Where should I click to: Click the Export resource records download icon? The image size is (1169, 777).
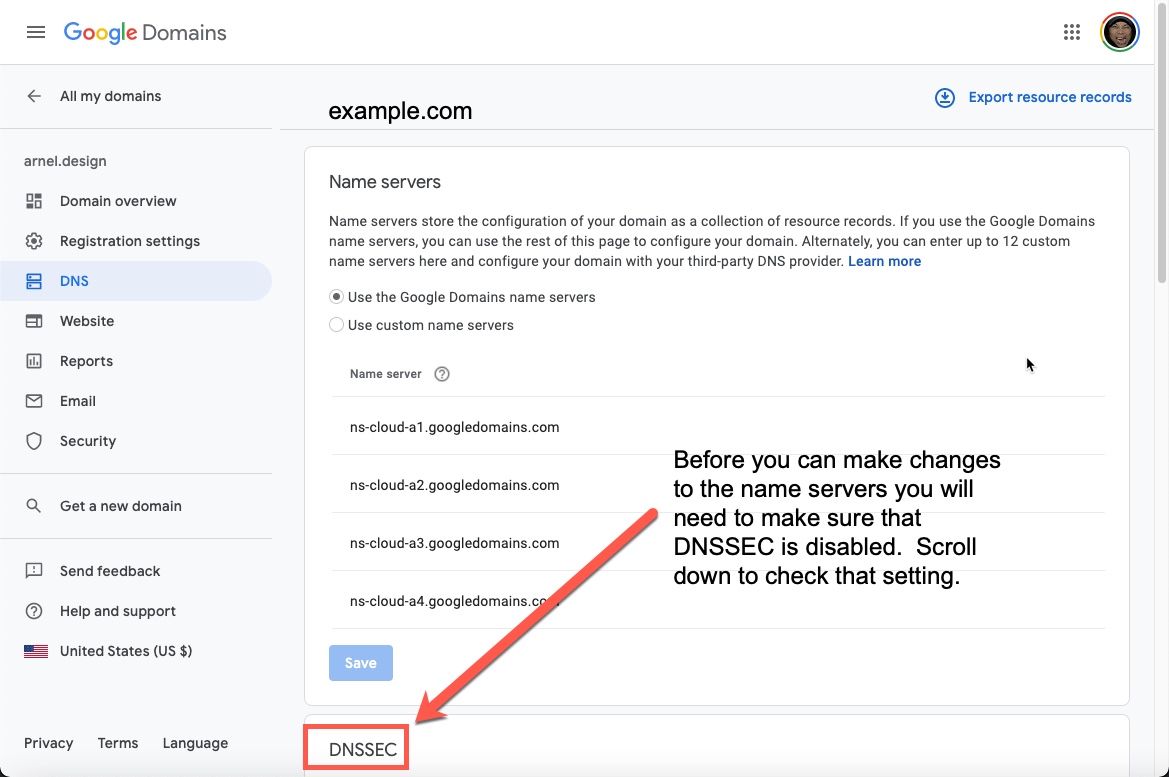coord(944,97)
